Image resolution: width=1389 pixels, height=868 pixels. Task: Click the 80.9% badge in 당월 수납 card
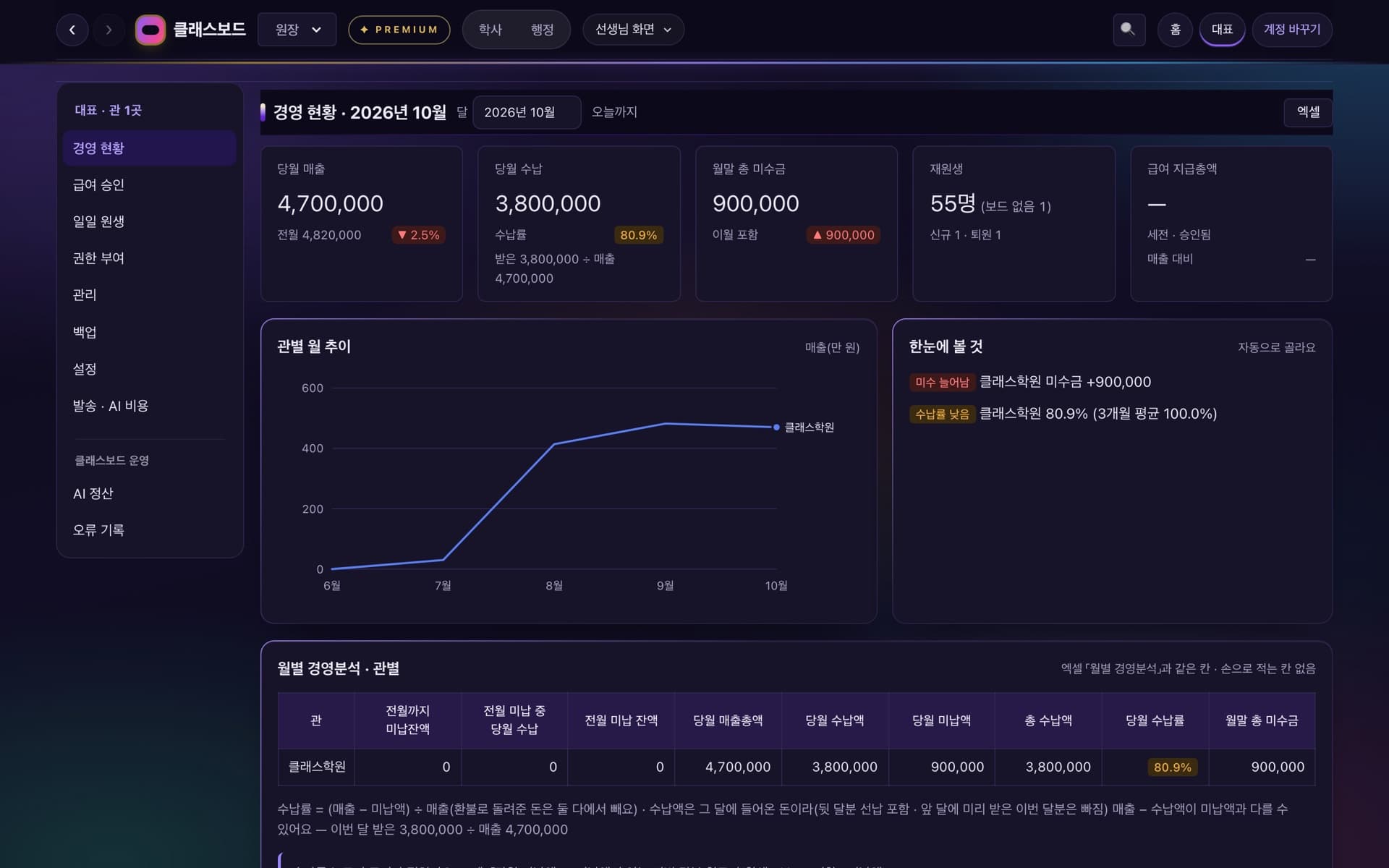click(x=639, y=235)
